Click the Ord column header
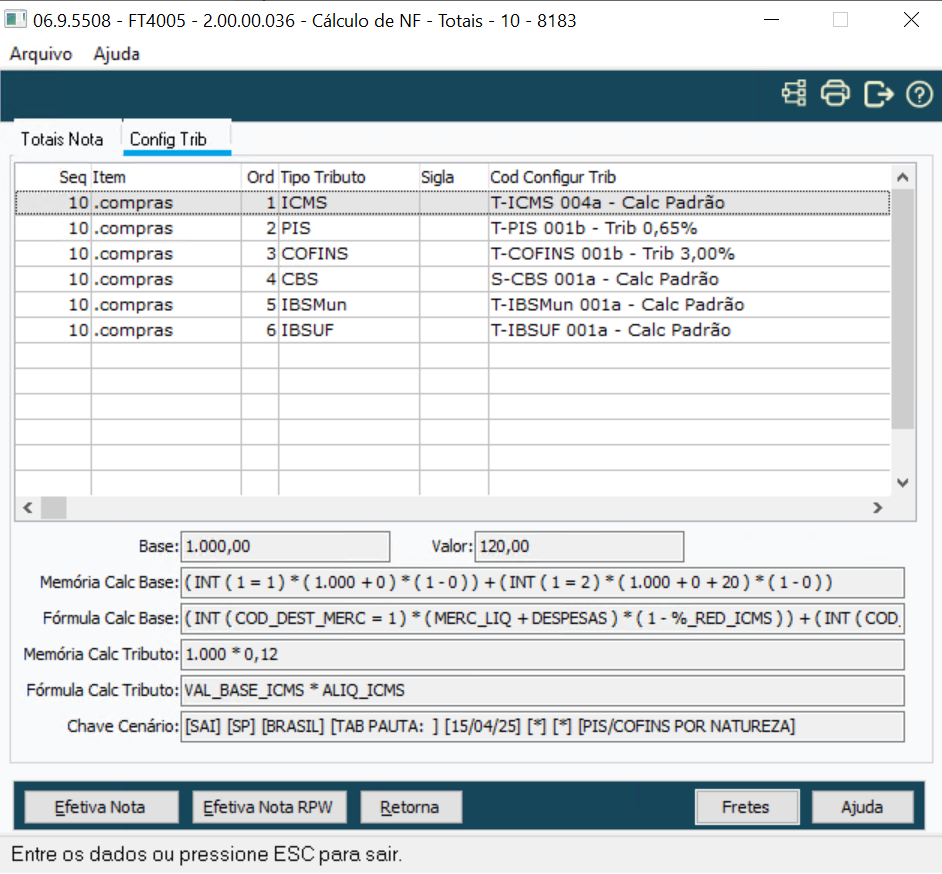The width and height of the screenshot is (942, 874). pos(260,177)
